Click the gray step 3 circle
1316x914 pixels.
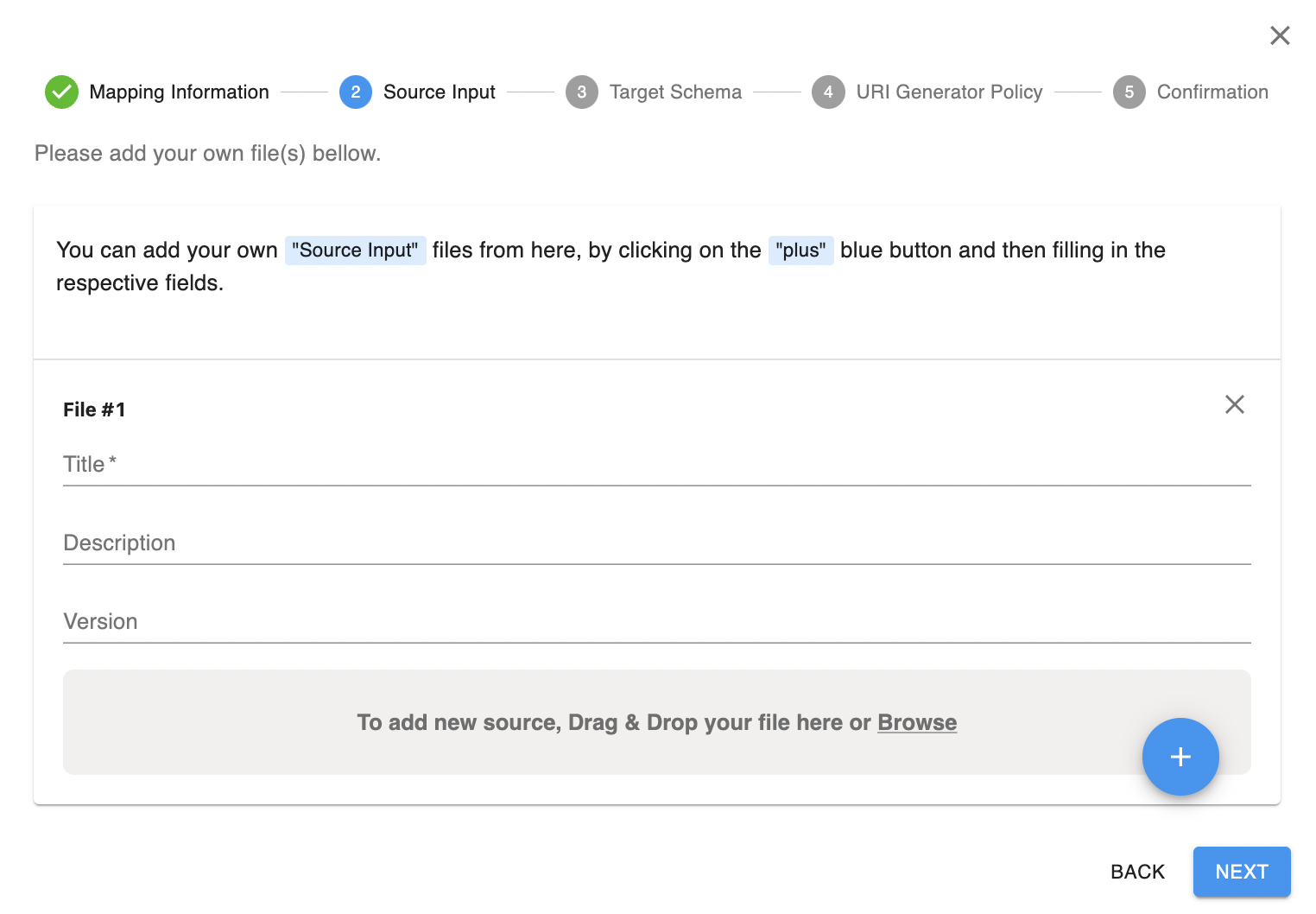click(581, 92)
